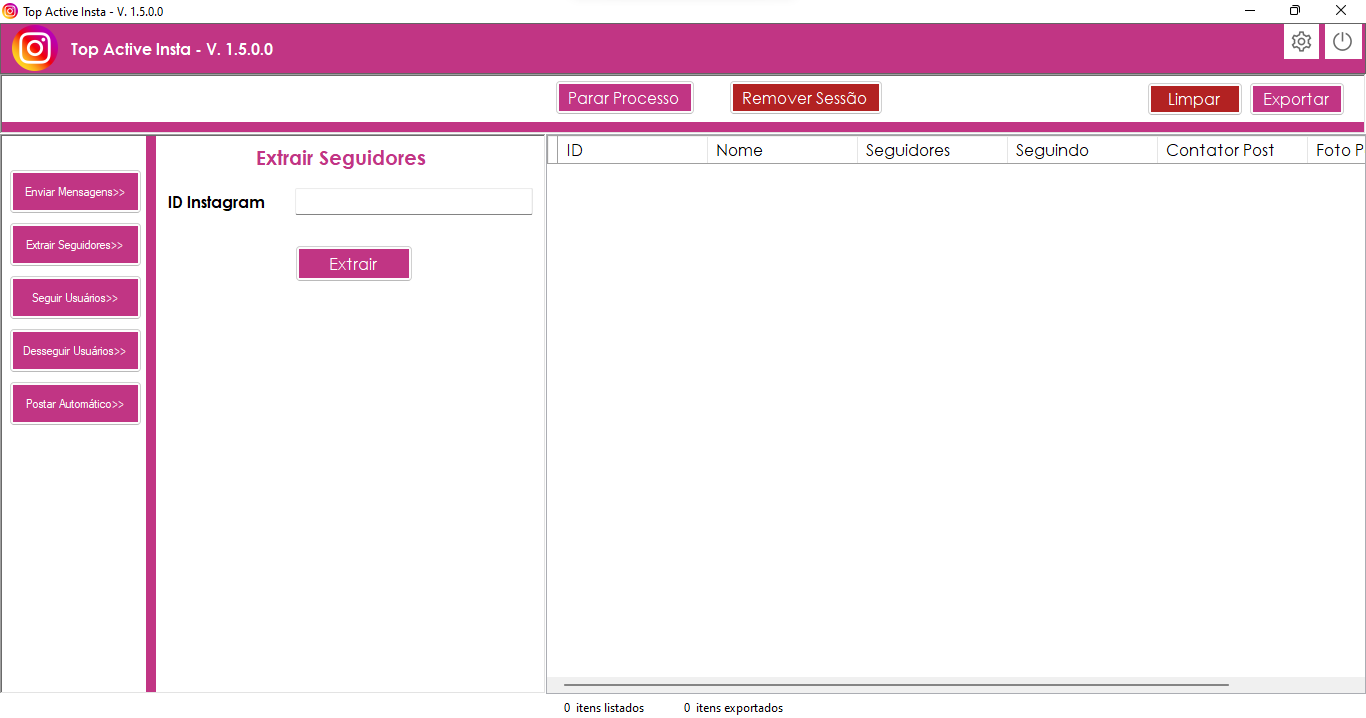Click Remover Sessão button
Image resolution: width=1366 pixels, height=718 pixels.
pos(805,98)
